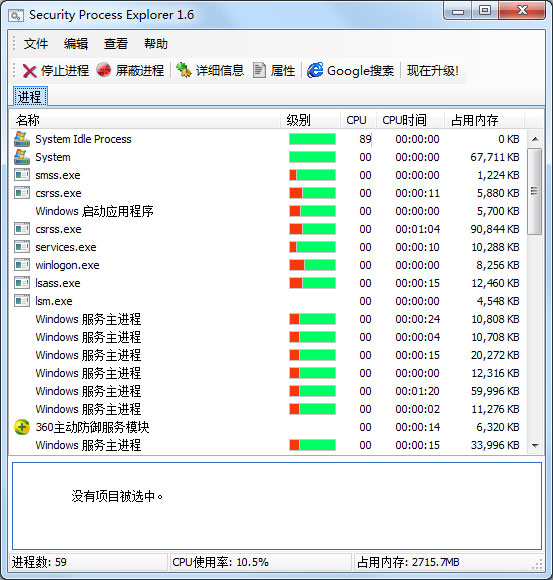Click the smss.exe level bar
553x580 pixels.
coord(312,175)
